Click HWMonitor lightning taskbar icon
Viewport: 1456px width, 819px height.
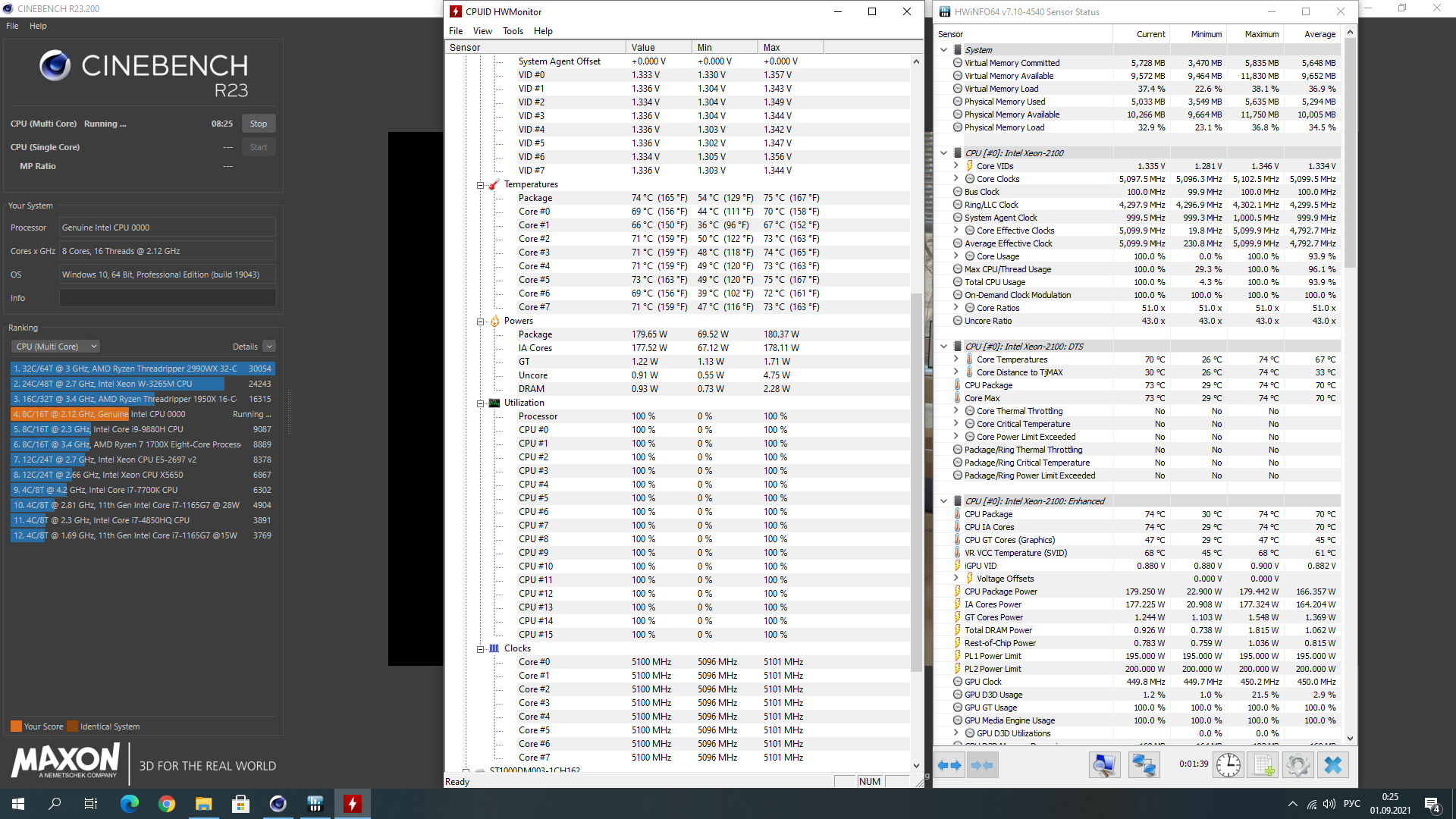(353, 804)
